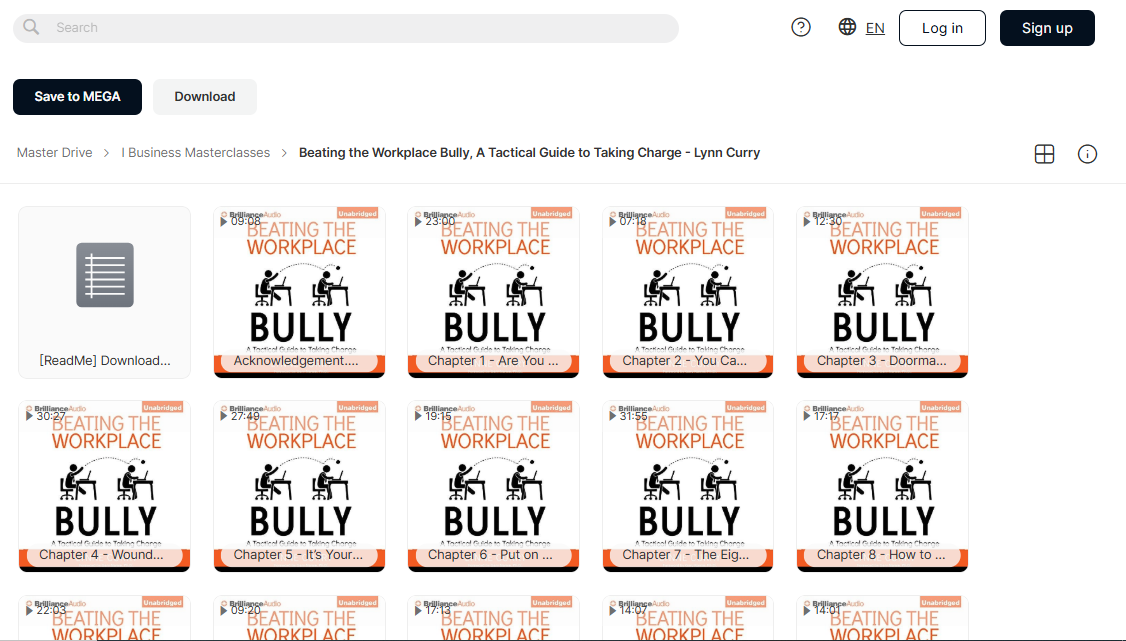Open Chapter 3 - Doorma... thumbnail

tap(883, 292)
